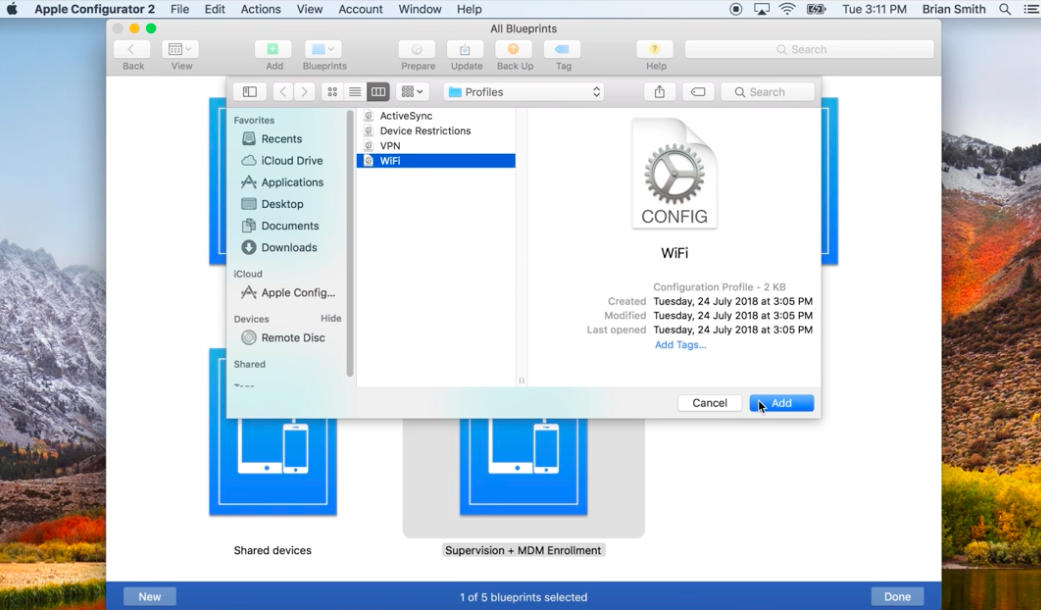This screenshot has width=1041, height=610.
Task: Open Notification Center icon
Action: pos(1030,9)
